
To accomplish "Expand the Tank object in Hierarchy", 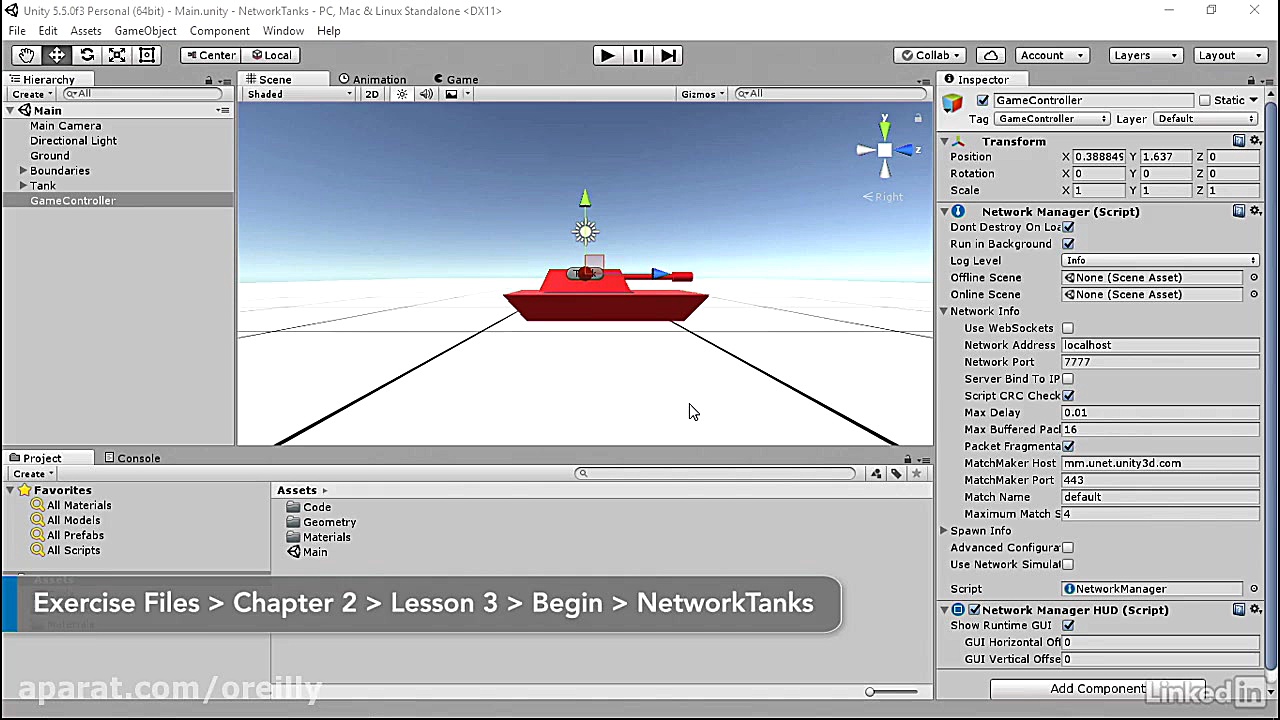I will pos(23,186).
